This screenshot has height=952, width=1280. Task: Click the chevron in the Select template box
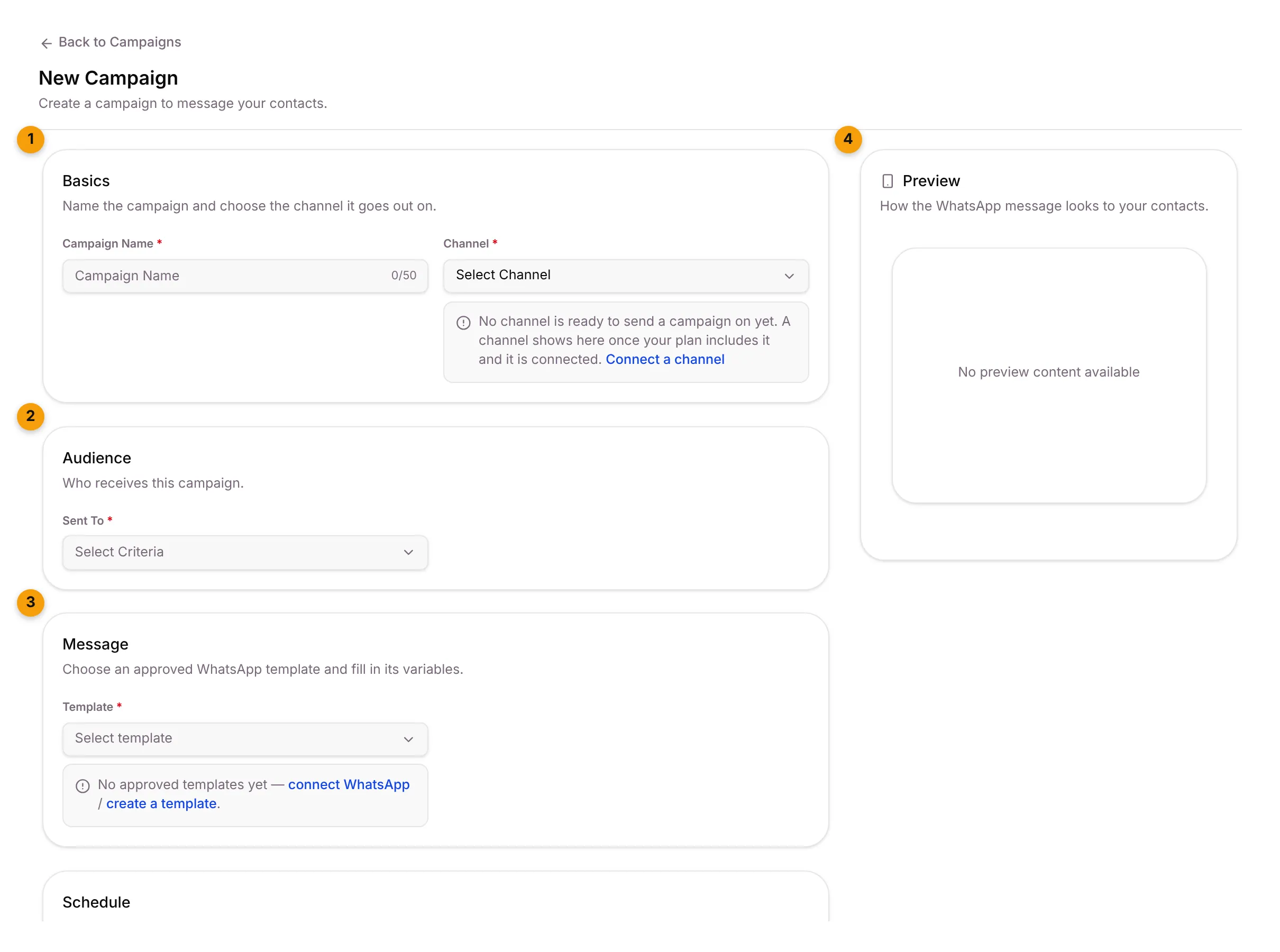tap(408, 739)
